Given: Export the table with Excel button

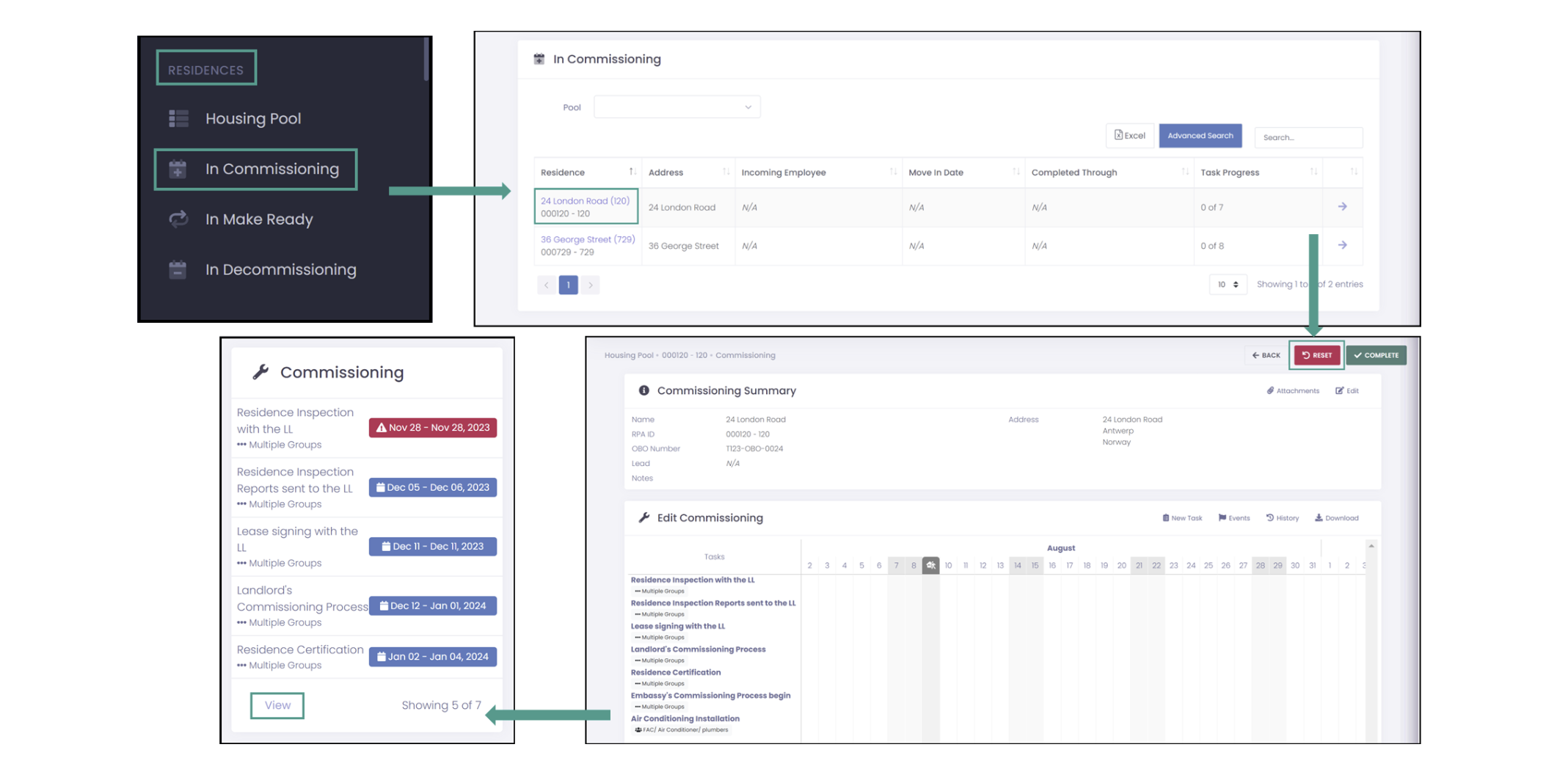Looking at the screenshot, I should (1129, 135).
